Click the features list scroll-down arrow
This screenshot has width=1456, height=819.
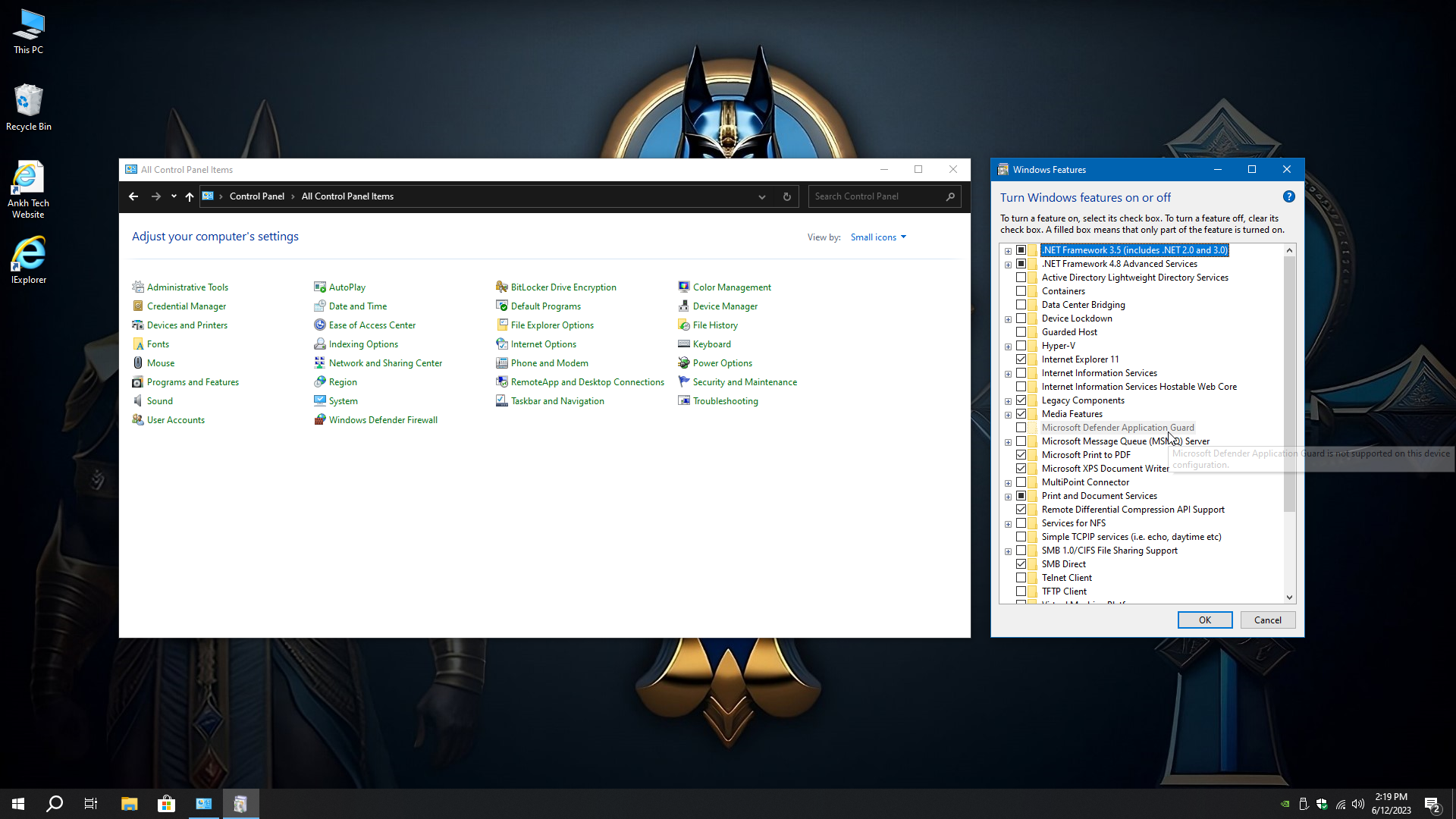(x=1289, y=598)
